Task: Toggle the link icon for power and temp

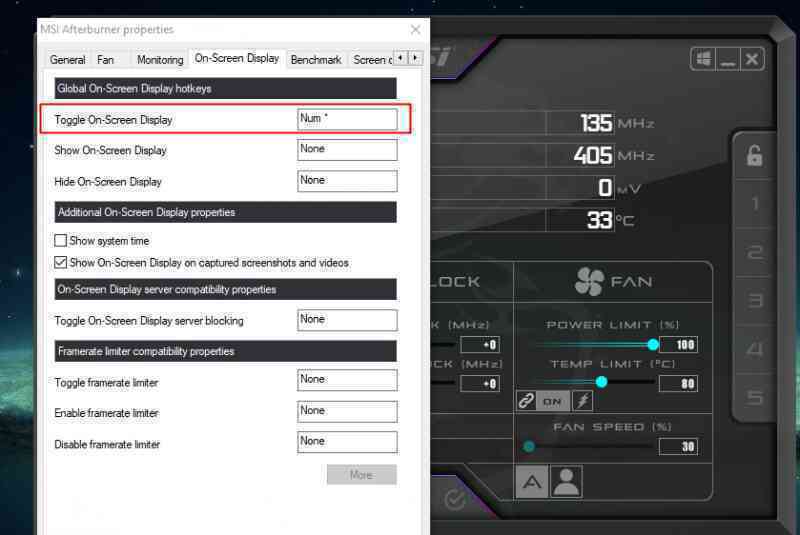Action: [526, 401]
